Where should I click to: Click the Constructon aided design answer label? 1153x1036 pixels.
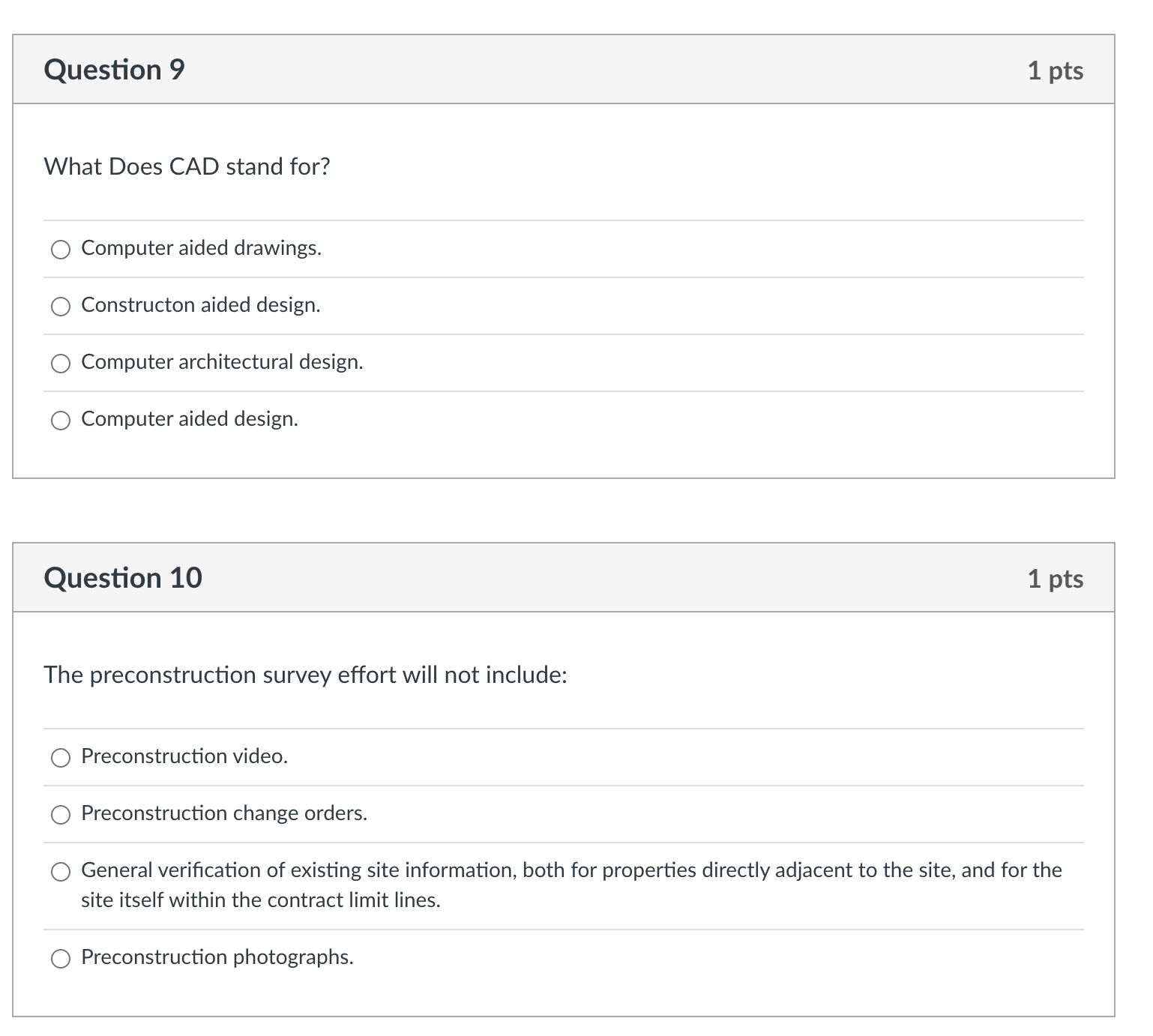coord(200,305)
